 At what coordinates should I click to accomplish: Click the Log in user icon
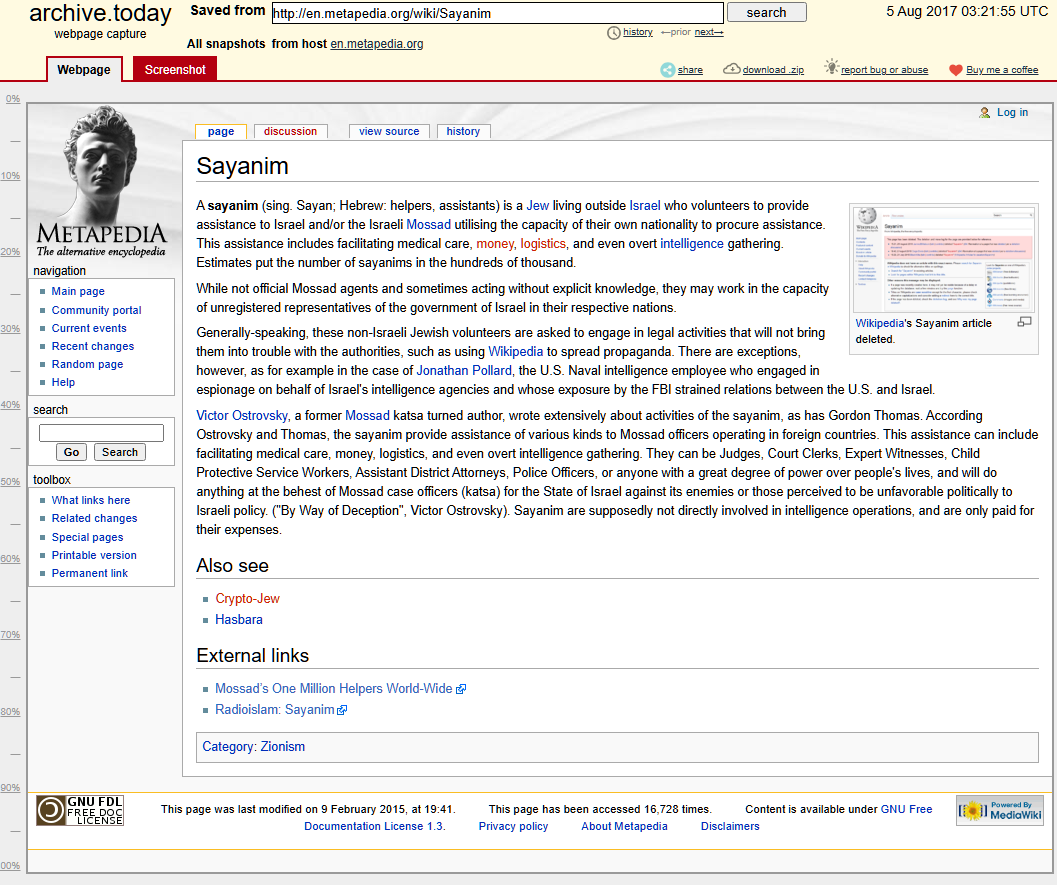click(x=985, y=113)
